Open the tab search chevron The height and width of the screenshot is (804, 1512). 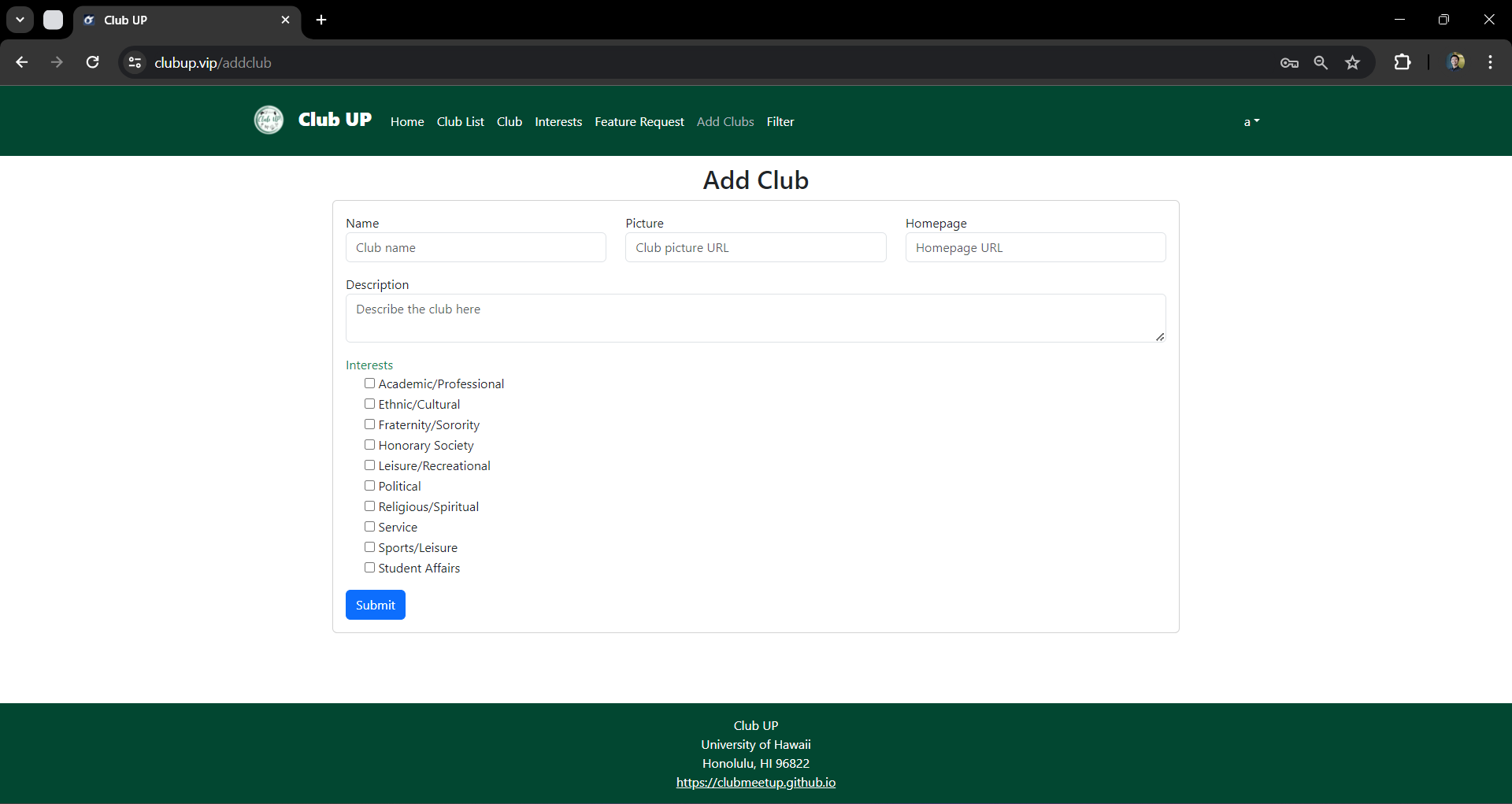[20, 20]
